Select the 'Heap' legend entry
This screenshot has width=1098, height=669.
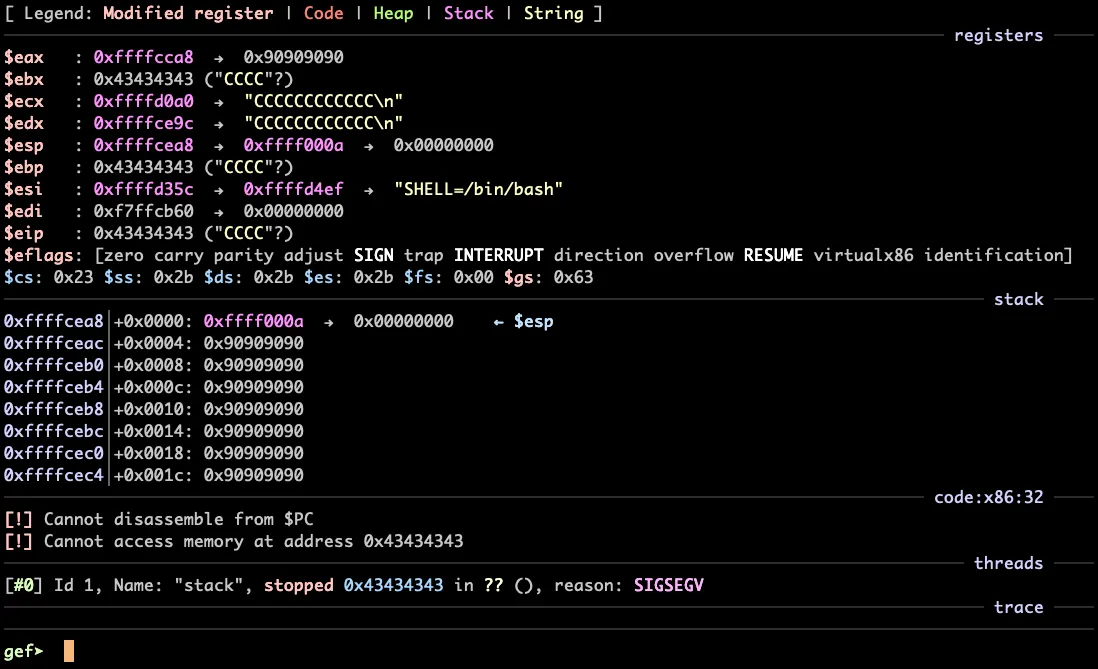pos(393,13)
